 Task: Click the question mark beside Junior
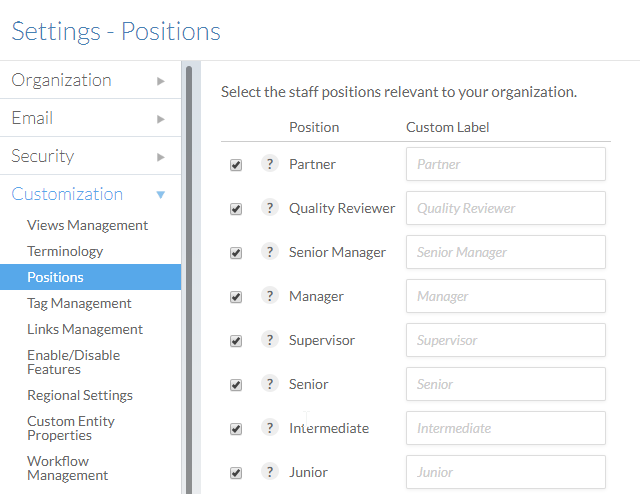(269, 472)
